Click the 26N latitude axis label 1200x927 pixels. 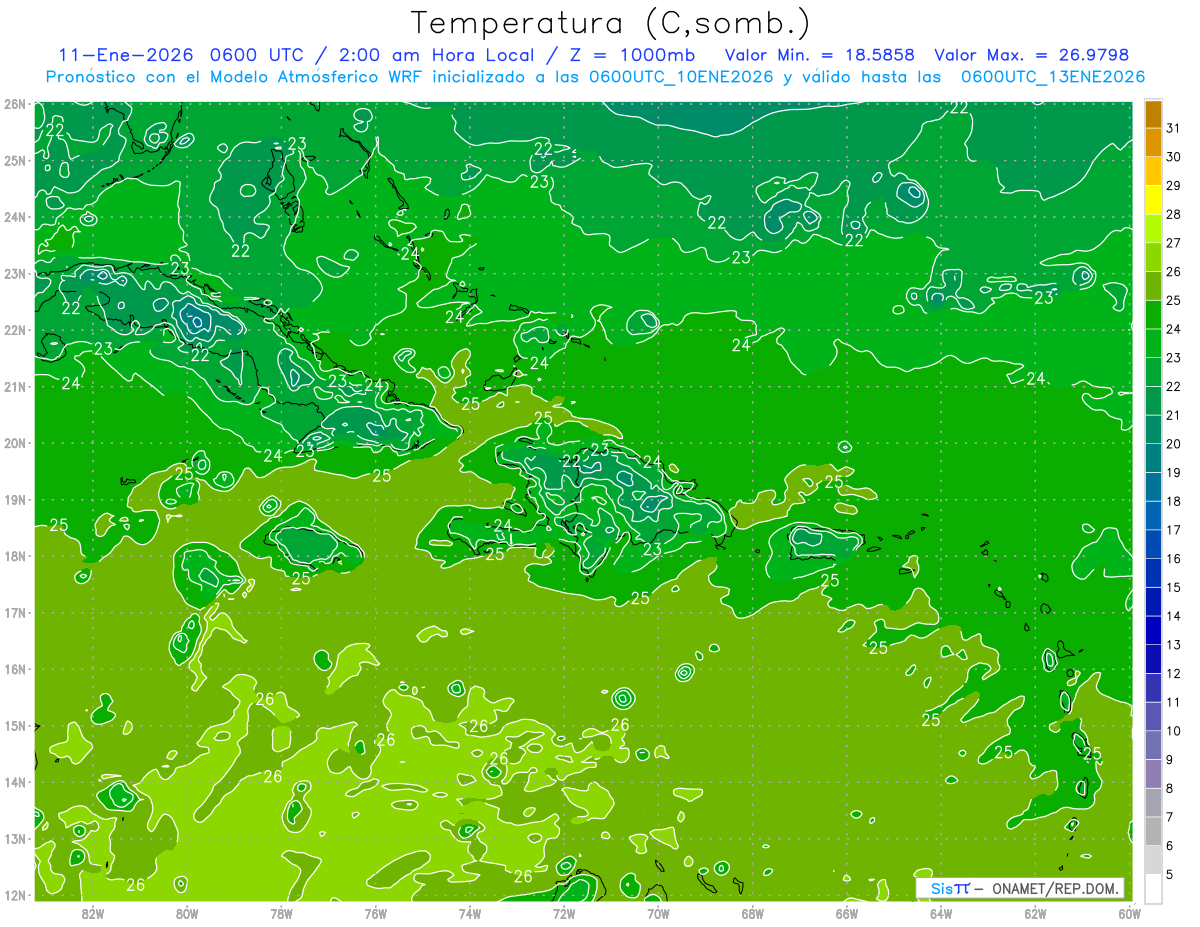(x=14, y=104)
